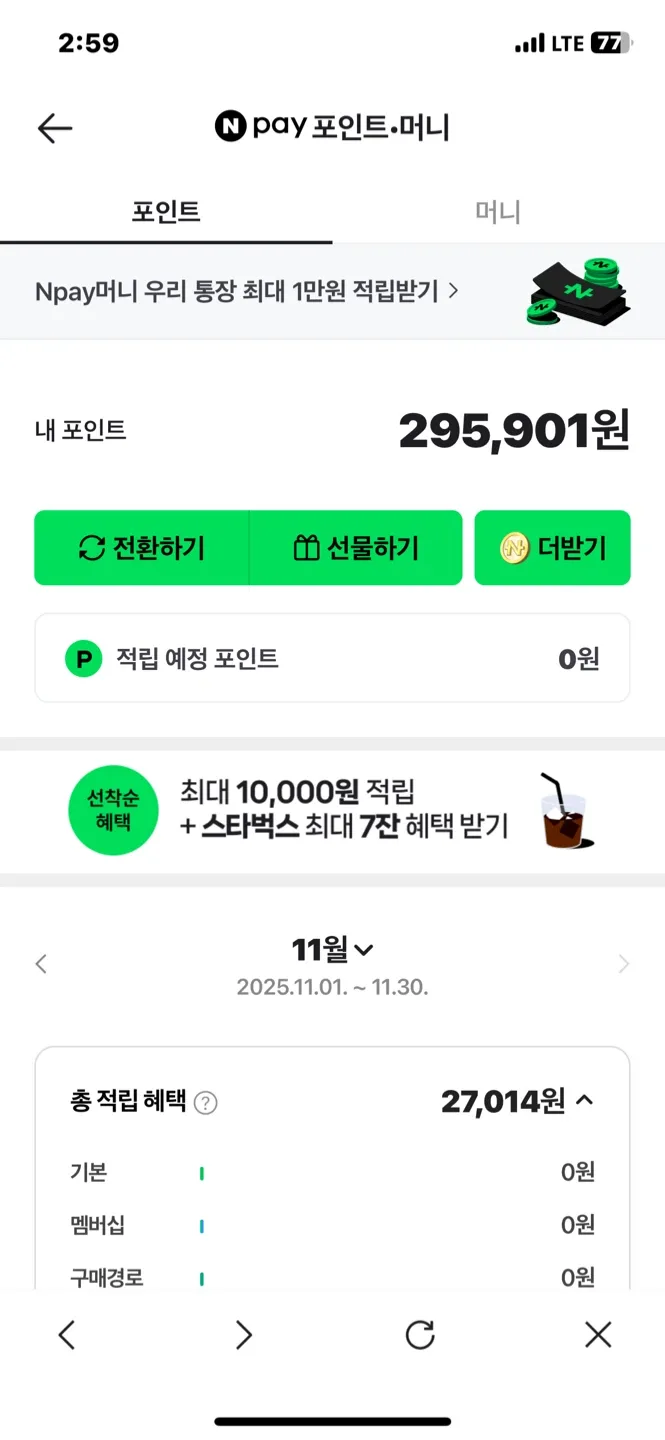
Task: Go to the previous month
Action: click(41, 964)
